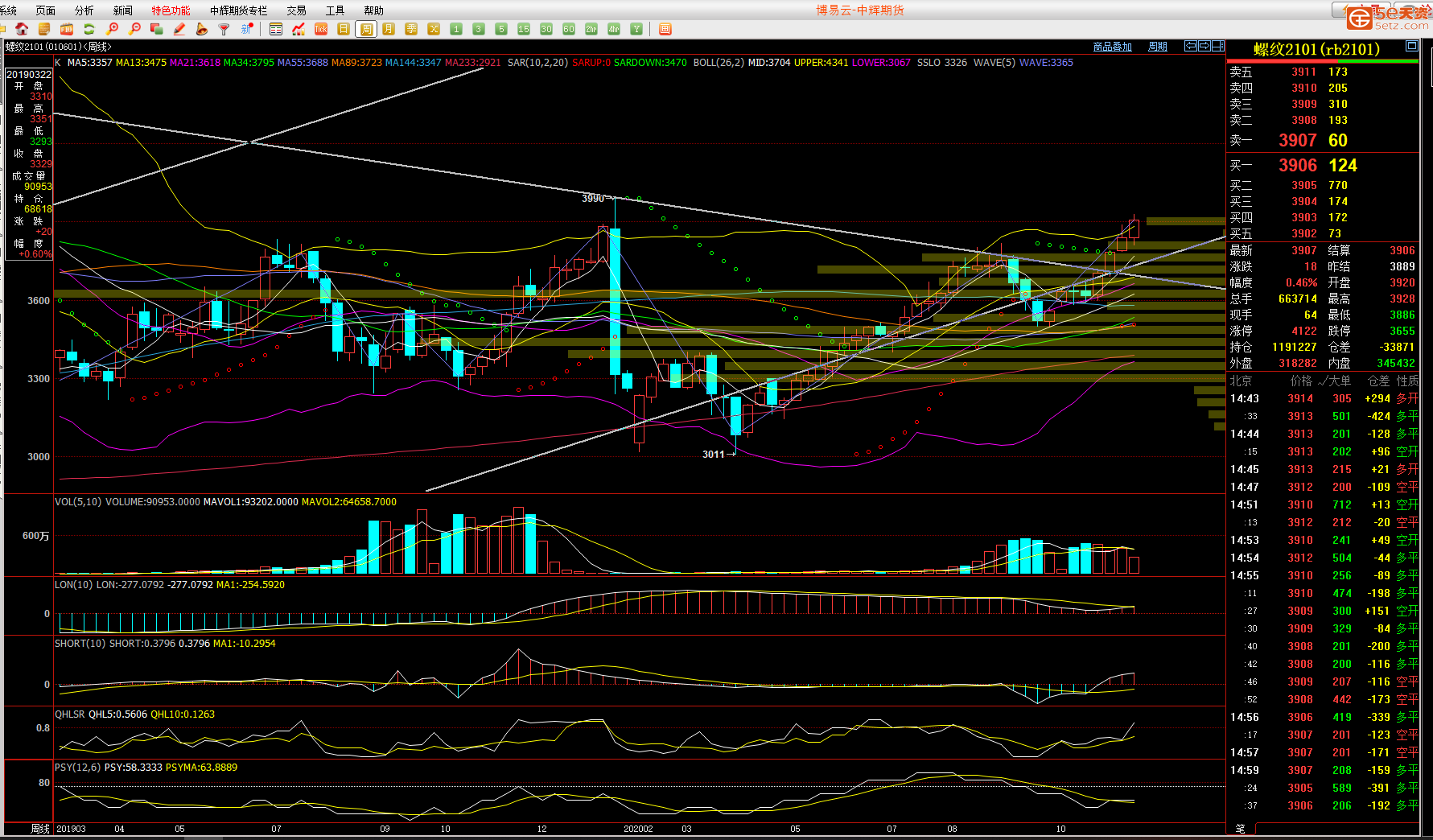Open the 页面 menu
Screen dimensions: 1433x840
(x=46, y=10)
